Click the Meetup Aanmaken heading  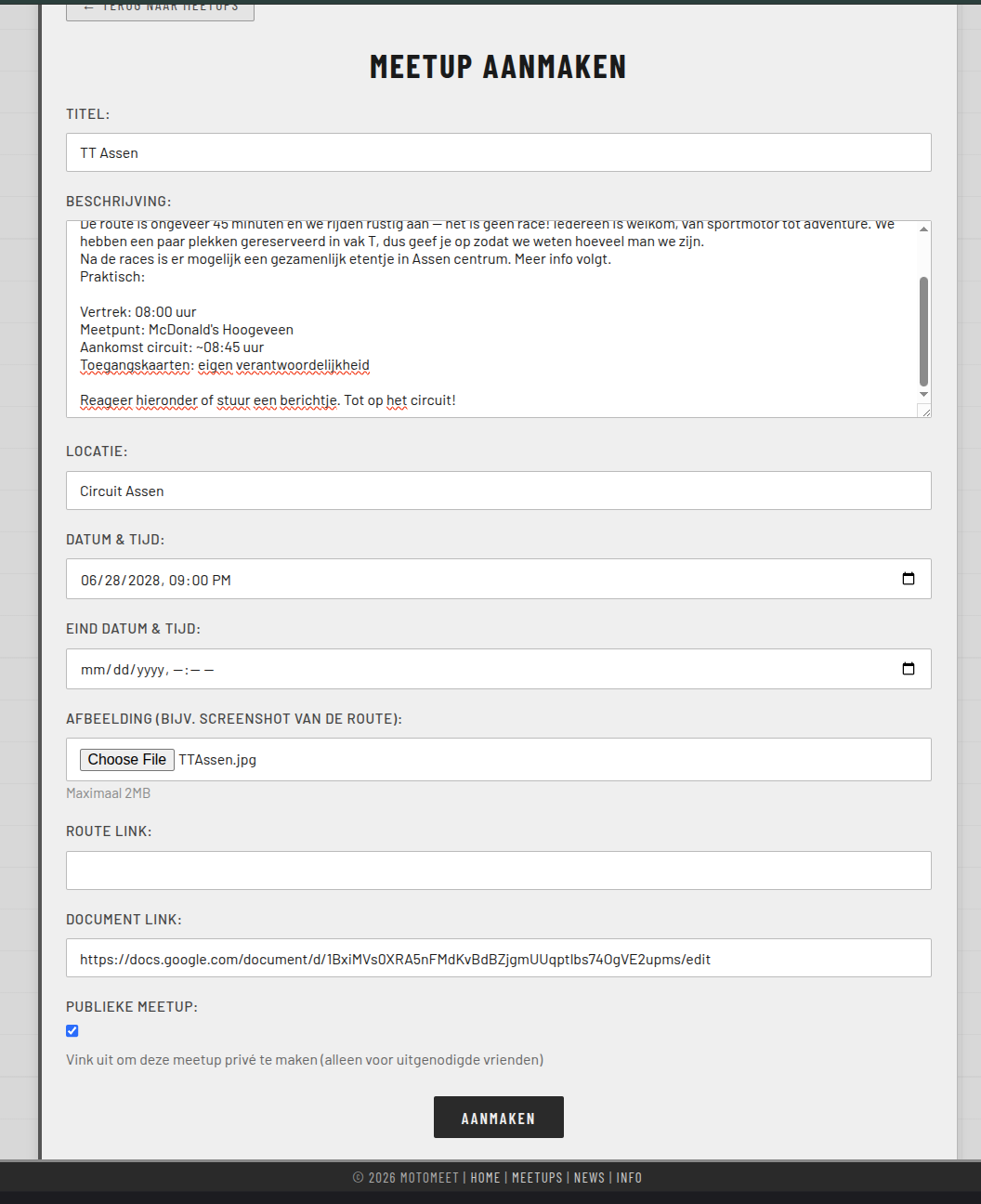pos(498,67)
